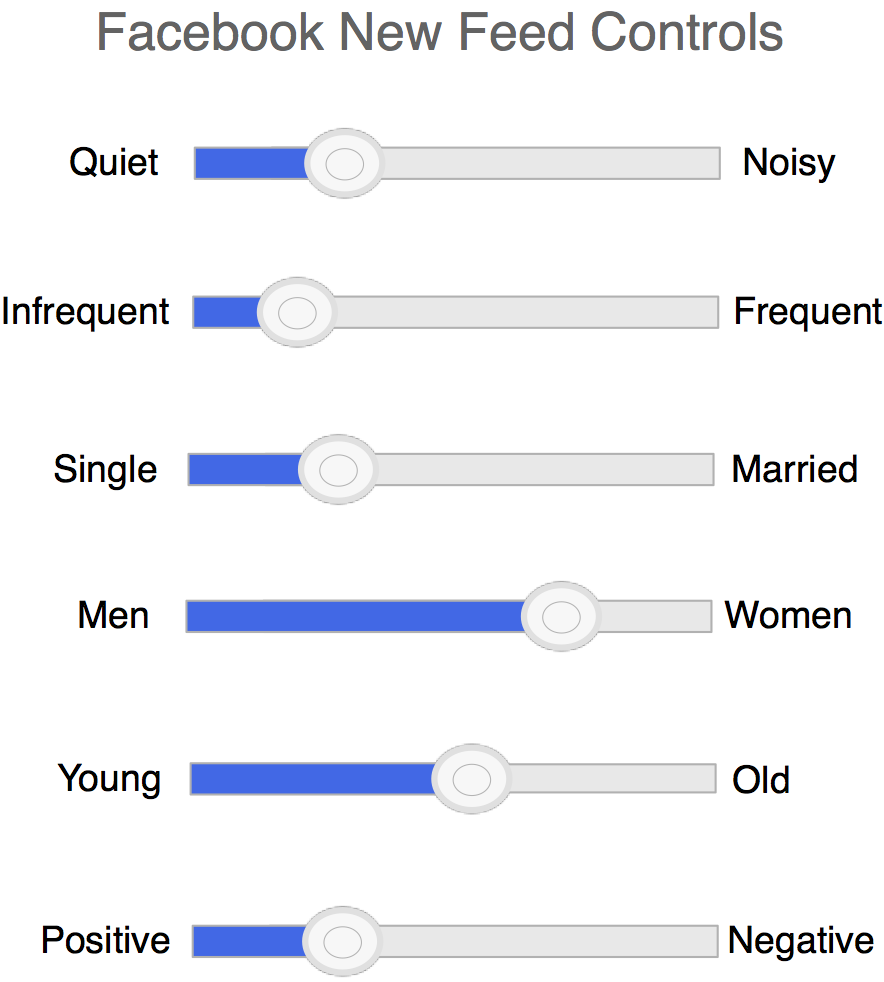Click the Old label
Viewport: 884px width, 982px height.
click(761, 780)
